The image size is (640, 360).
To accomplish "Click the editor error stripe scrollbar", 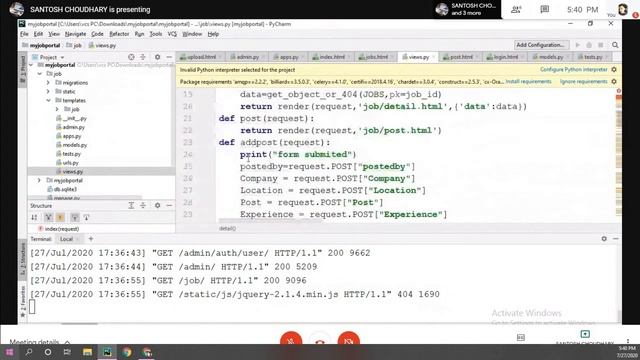I will [619, 155].
